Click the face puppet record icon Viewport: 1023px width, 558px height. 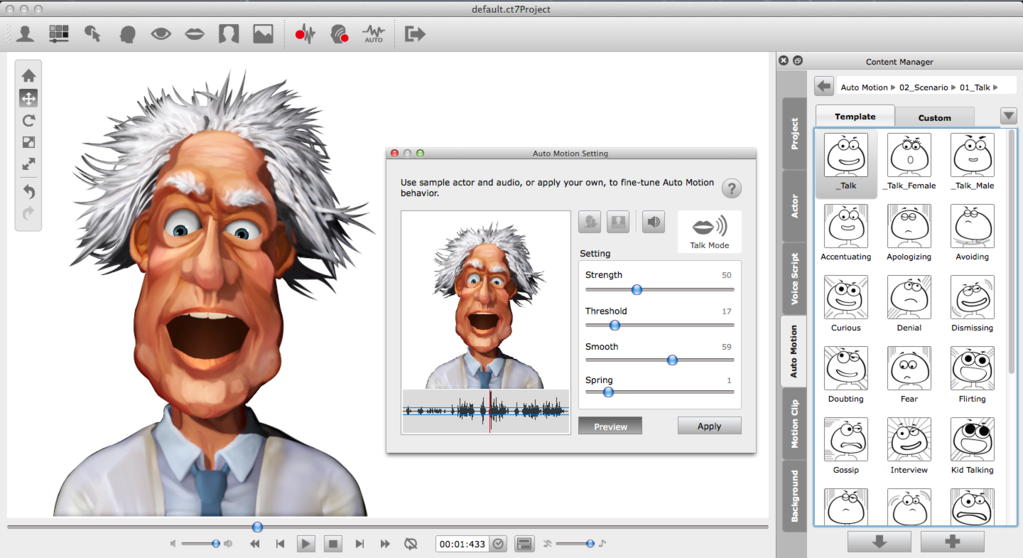pyautogui.click(x=339, y=34)
